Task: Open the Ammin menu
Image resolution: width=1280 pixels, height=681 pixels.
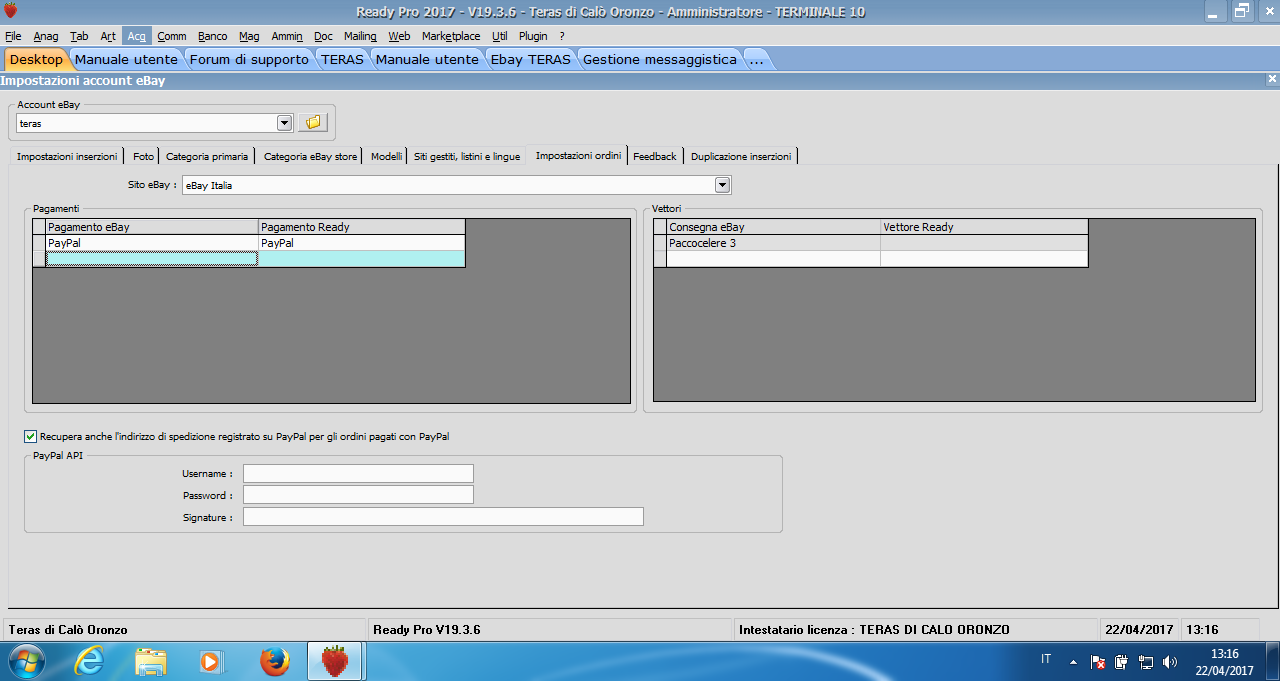Action: pyautogui.click(x=287, y=36)
